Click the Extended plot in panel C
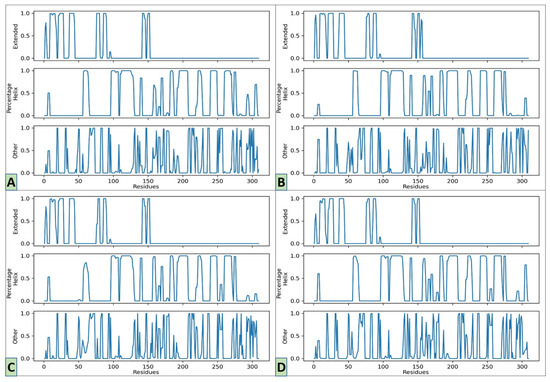The height and width of the screenshot is (382, 550). (151, 221)
